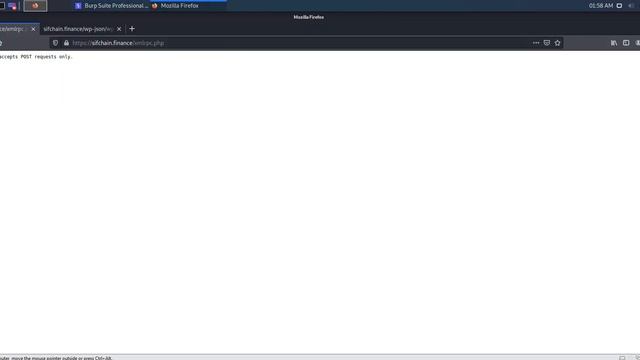Close the xmlrpc tab
The width and height of the screenshot is (640, 360).
33,29
